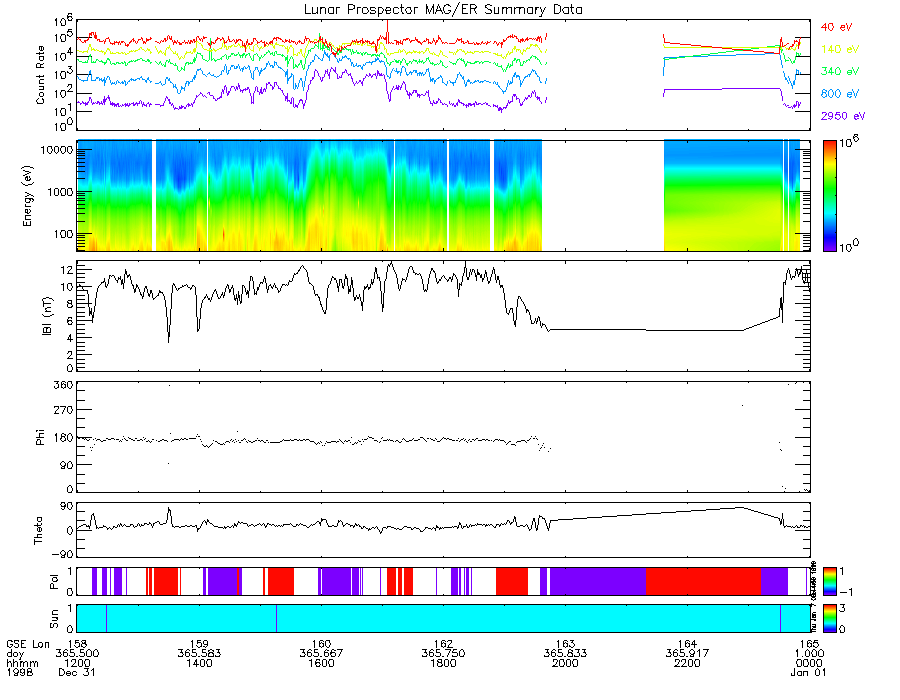900x700 pixels.
Task: Click the "2200" time tick label
Action: coord(688,663)
